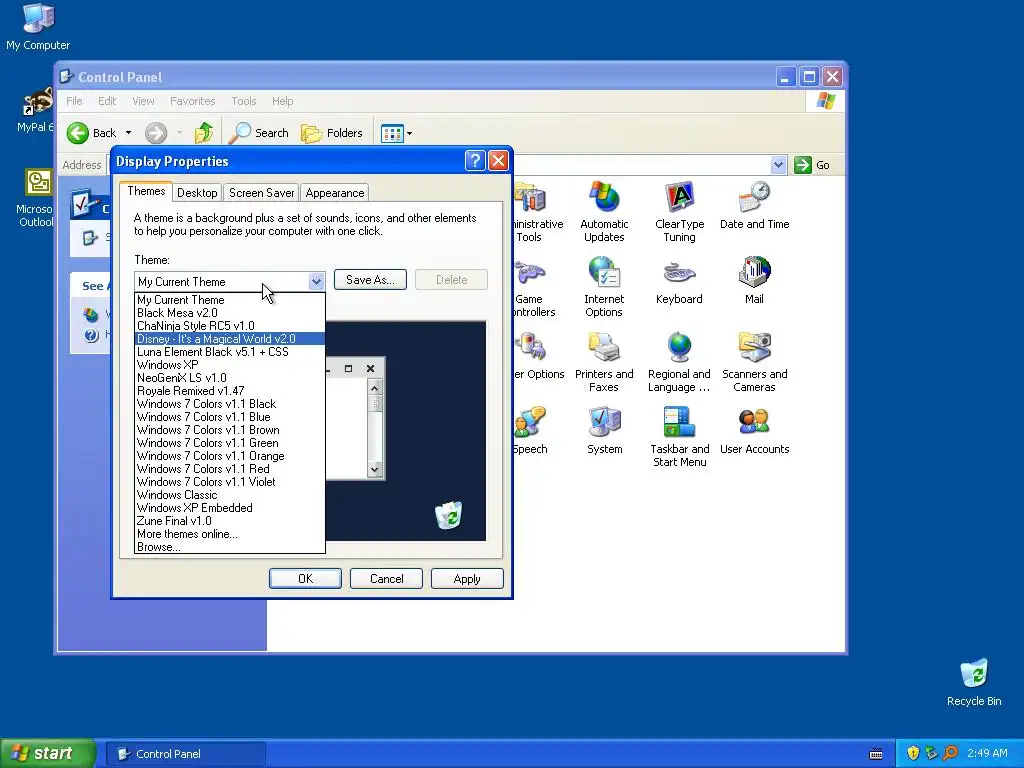
Task: Choose Luna Element Black v5.1 theme
Action: 229,352
